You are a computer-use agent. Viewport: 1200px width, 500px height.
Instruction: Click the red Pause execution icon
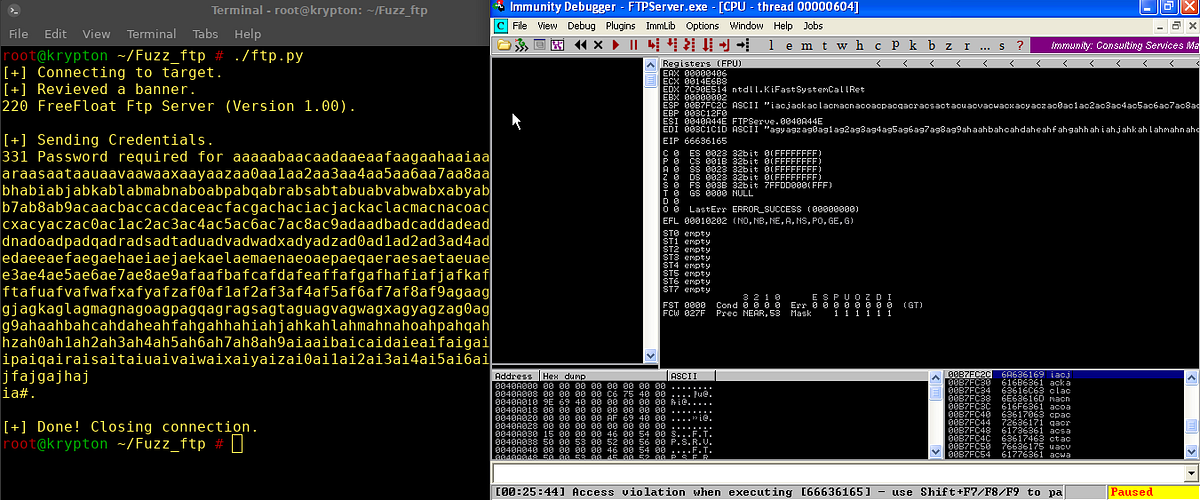[634, 45]
